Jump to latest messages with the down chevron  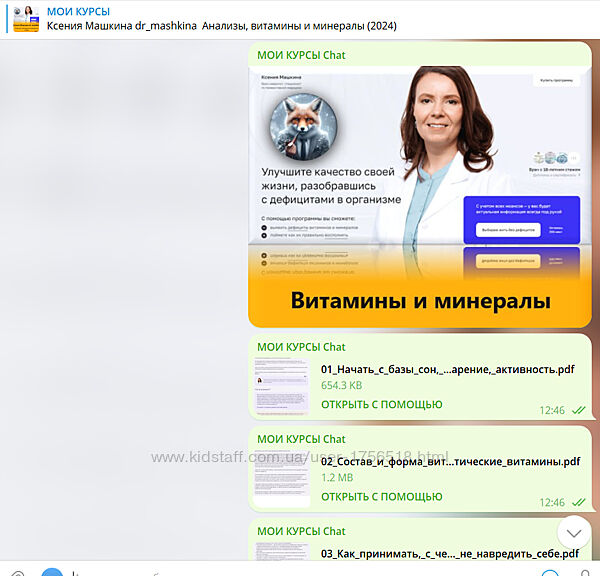tap(574, 531)
